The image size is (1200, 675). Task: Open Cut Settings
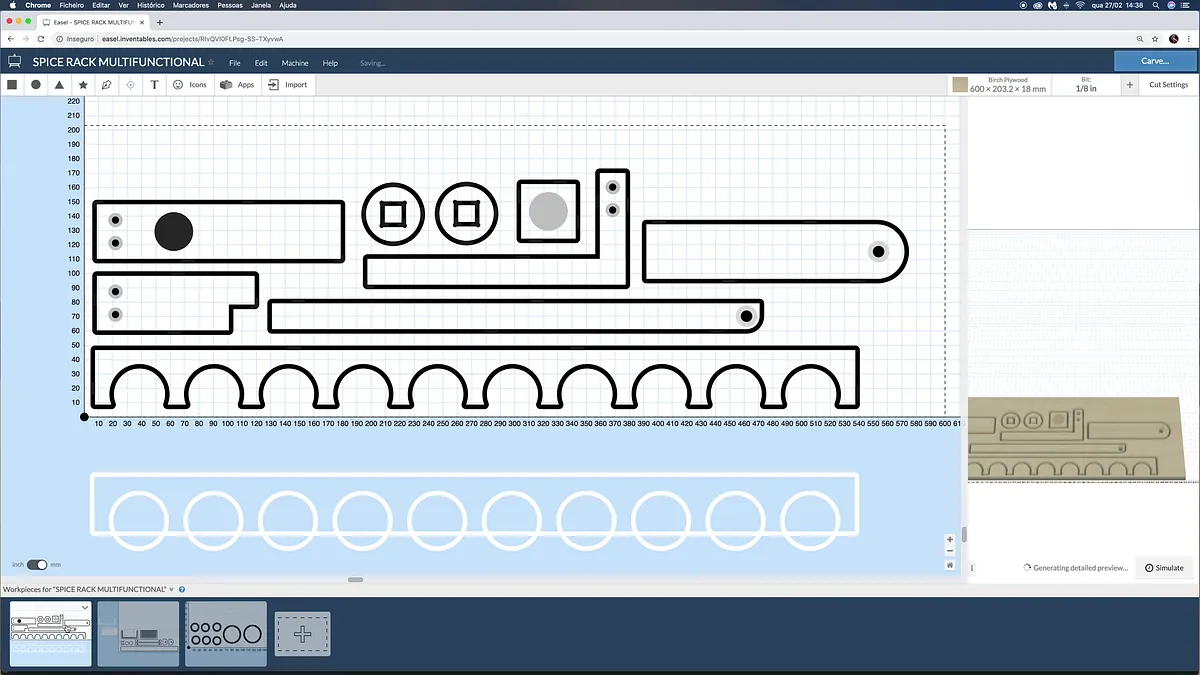[1169, 85]
